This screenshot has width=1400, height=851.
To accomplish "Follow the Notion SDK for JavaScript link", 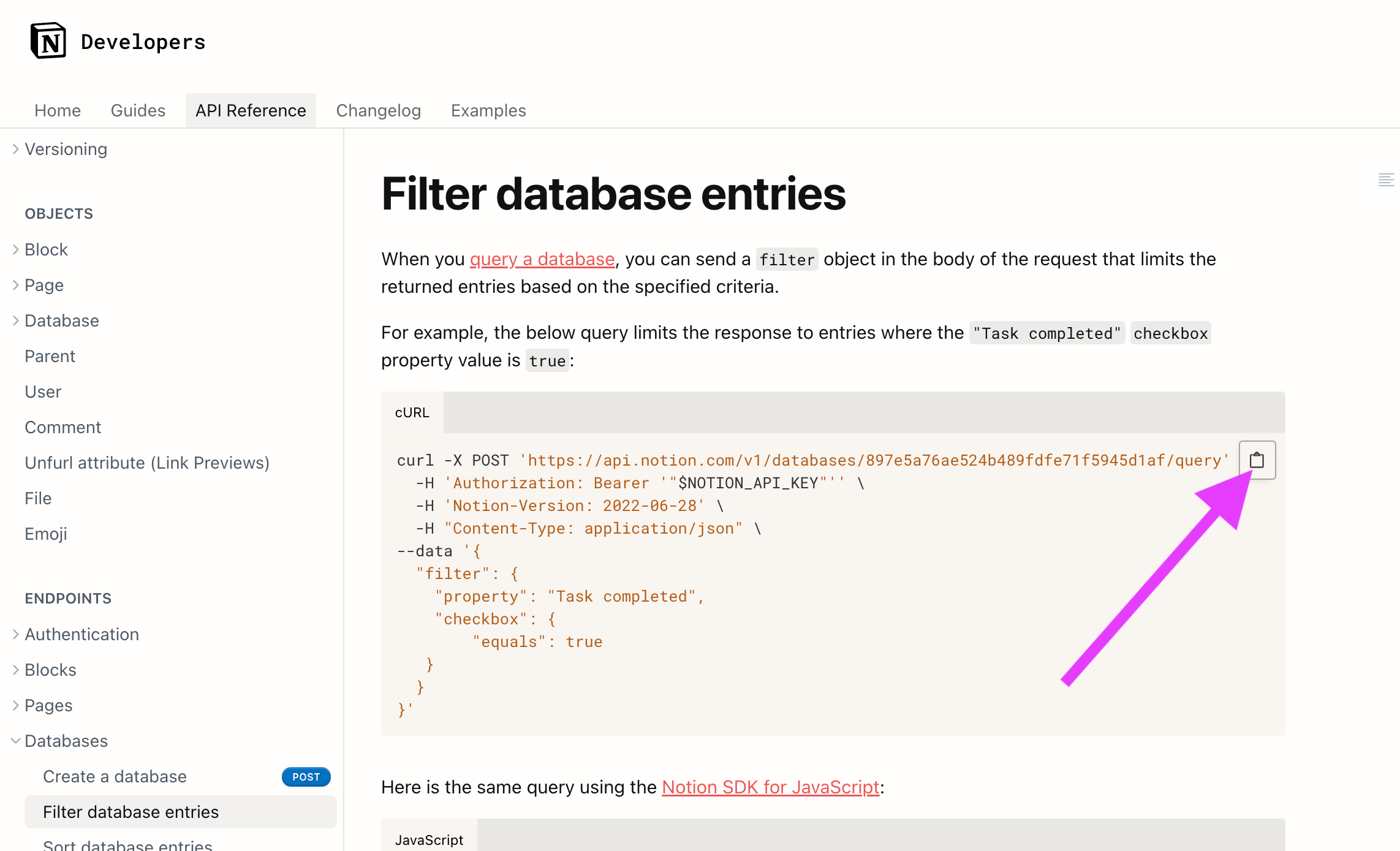I will coord(770,787).
